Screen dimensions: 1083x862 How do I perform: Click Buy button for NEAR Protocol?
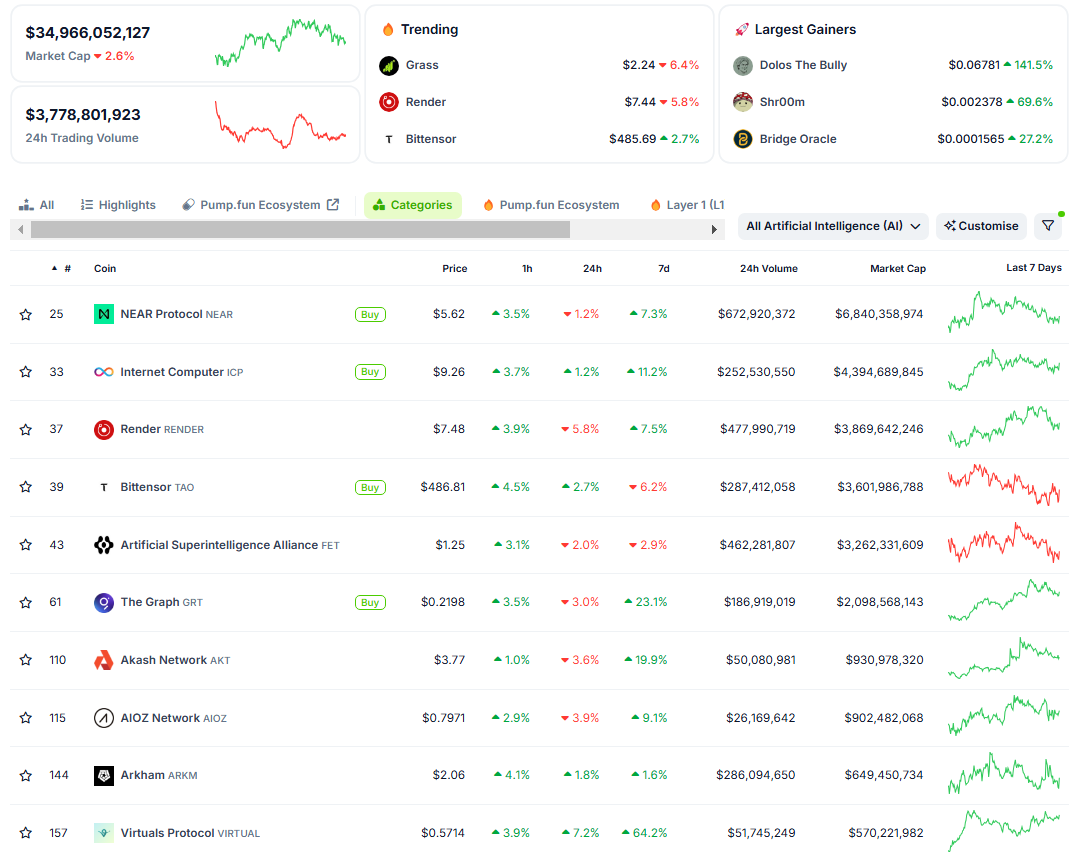click(370, 315)
